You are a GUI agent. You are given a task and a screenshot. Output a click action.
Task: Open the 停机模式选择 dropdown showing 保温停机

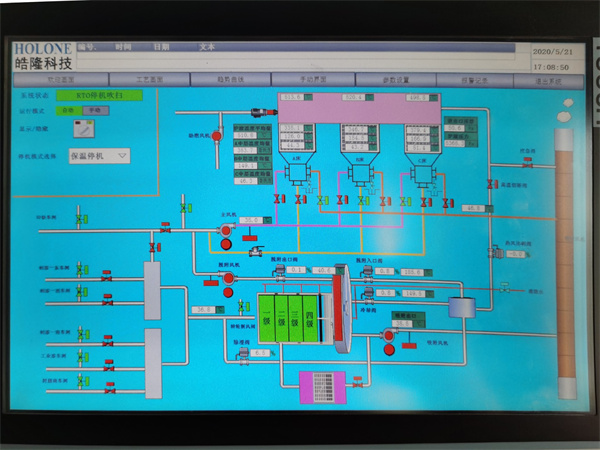(99, 155)
